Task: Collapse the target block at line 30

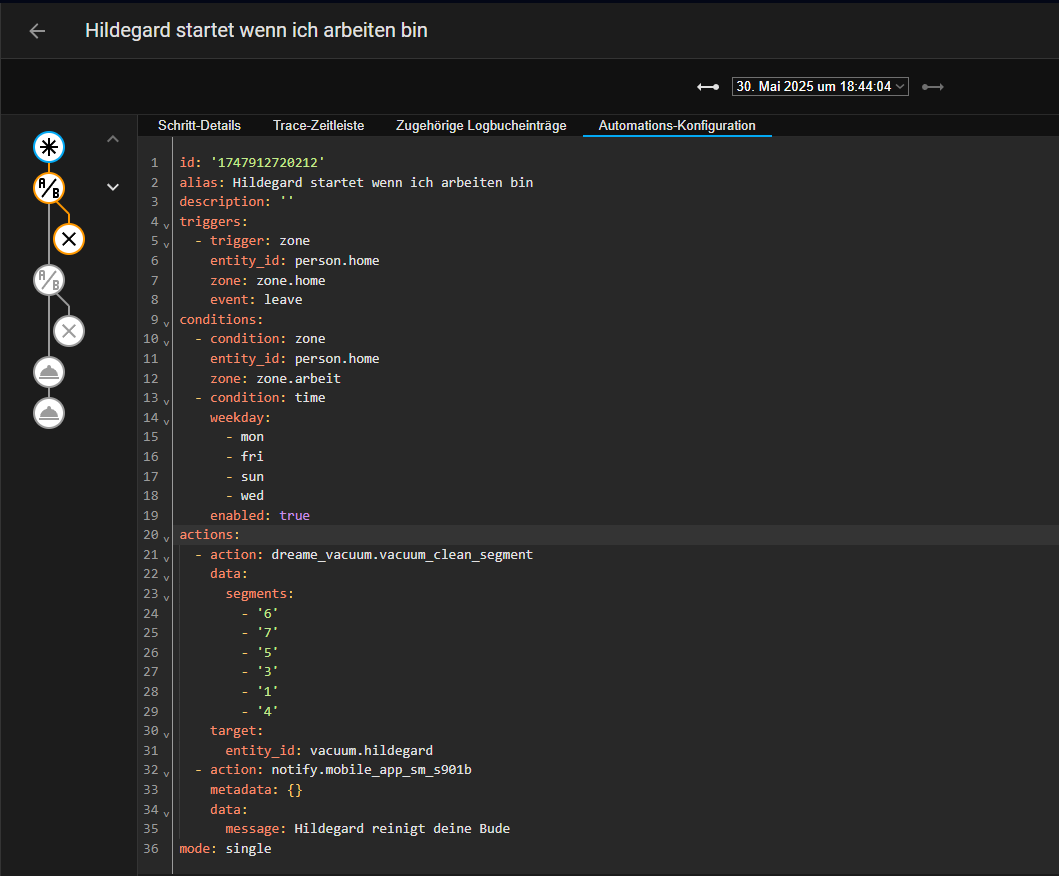Action: pos(166,735)
